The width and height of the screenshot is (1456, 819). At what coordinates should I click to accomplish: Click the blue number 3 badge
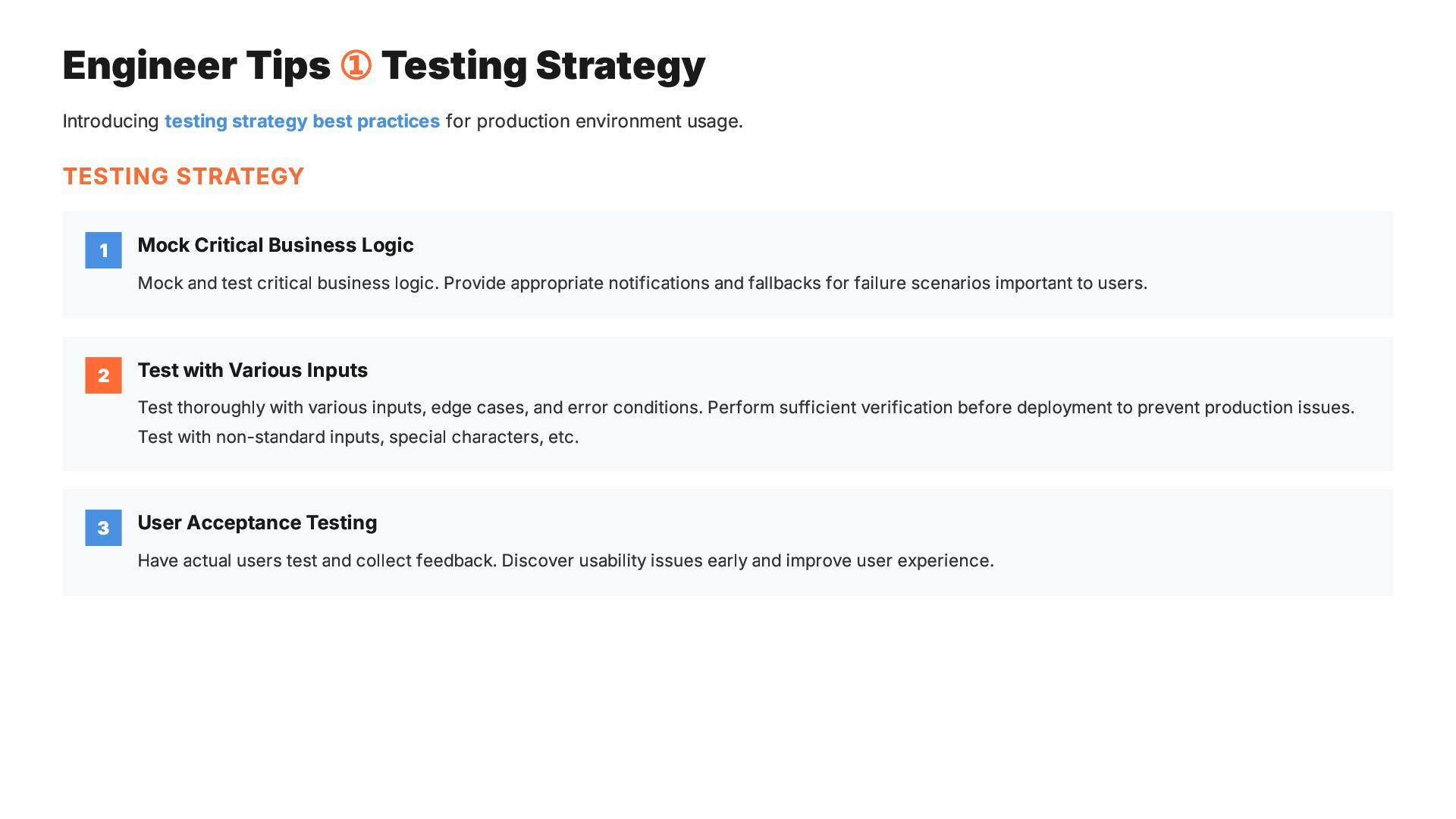coord(103,528)
